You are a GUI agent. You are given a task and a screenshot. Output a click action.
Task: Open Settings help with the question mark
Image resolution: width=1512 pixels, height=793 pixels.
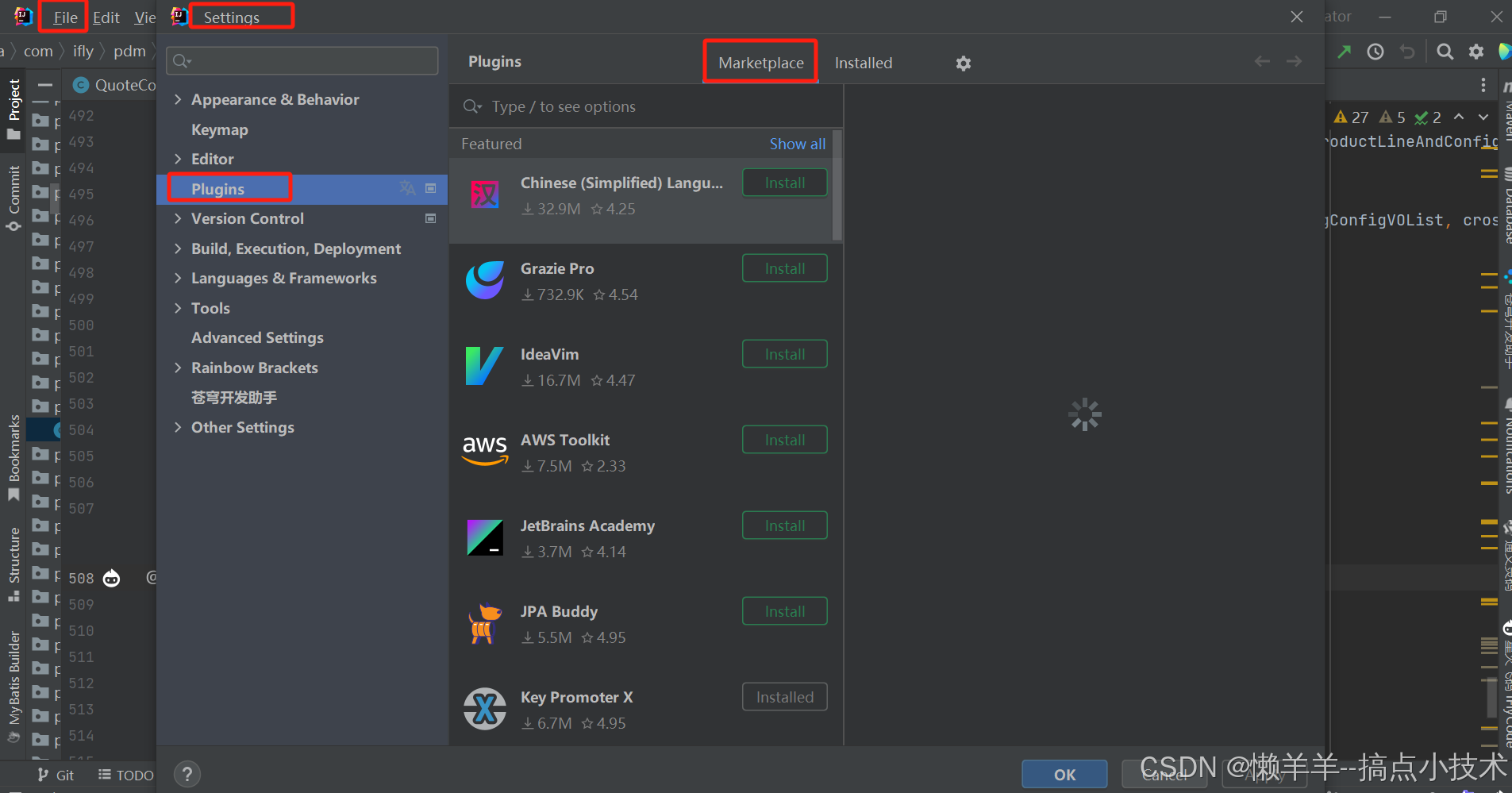pos(187,774)
